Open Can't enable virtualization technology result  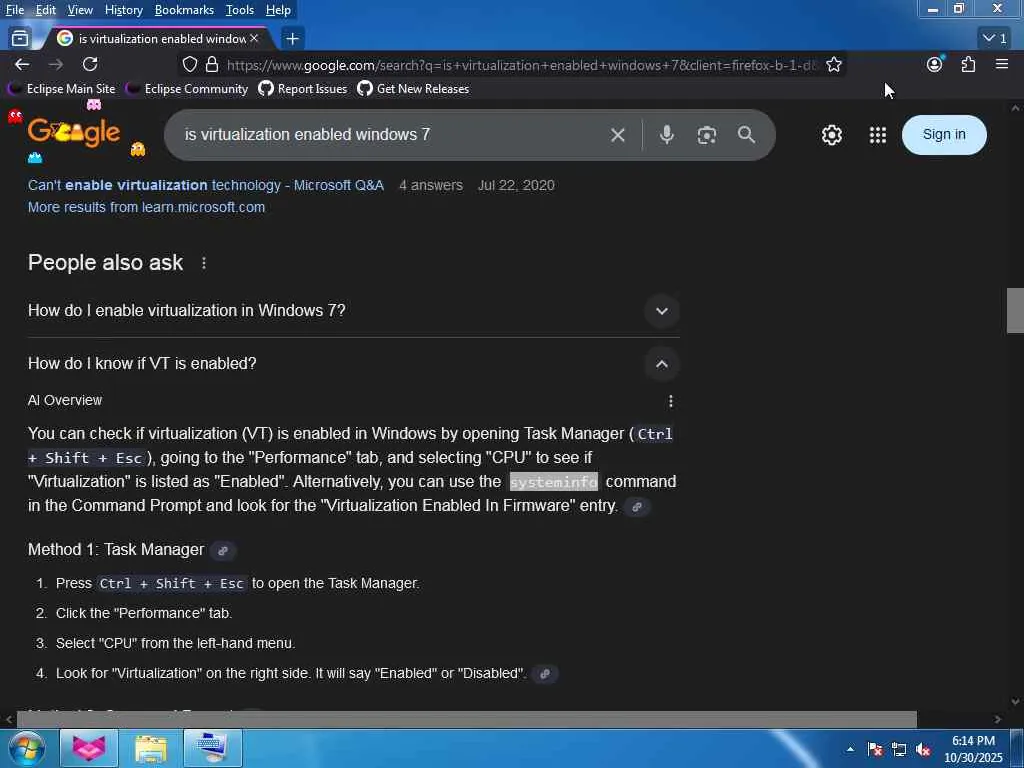(206, 185)
